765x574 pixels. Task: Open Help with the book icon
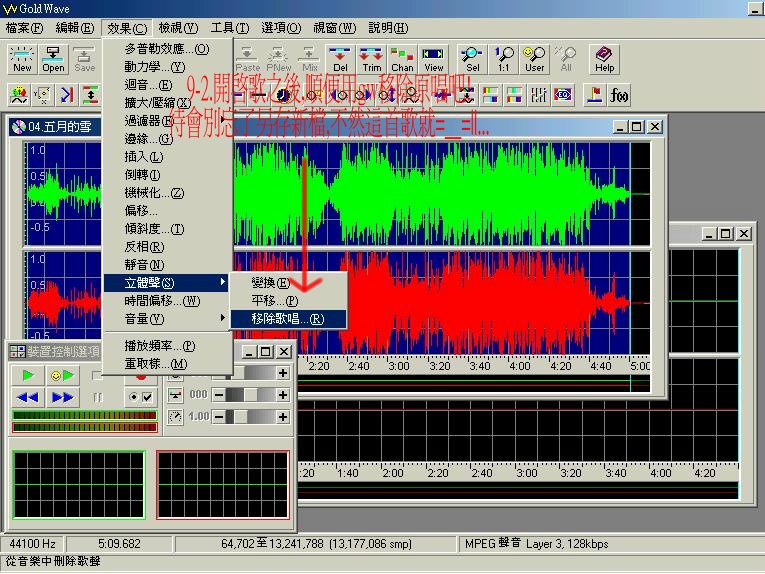[604, 59]
